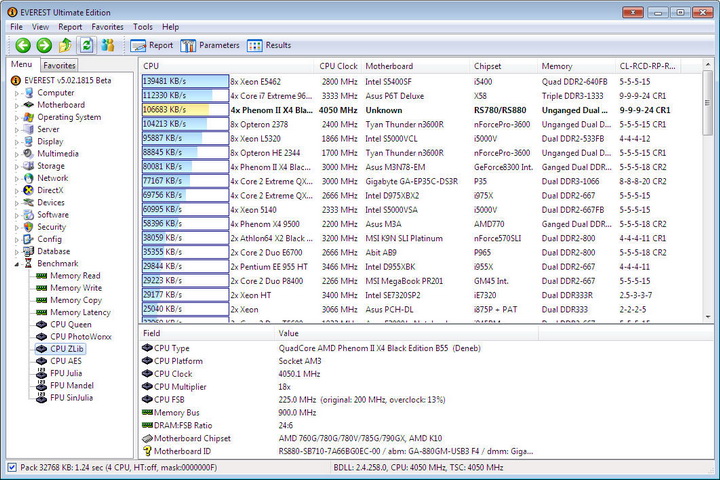The image size is (720, 480).
Task: Select the FPU Julia benchmark
Action: [59, 373]
